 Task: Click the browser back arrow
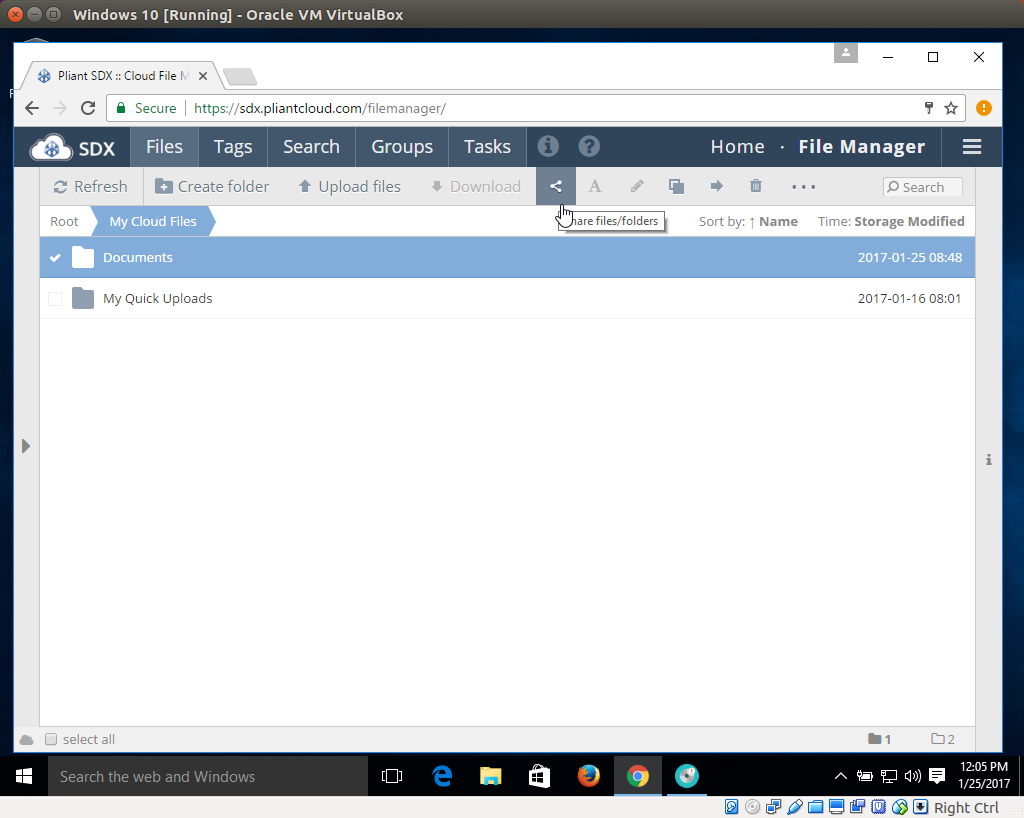(32, 108)
